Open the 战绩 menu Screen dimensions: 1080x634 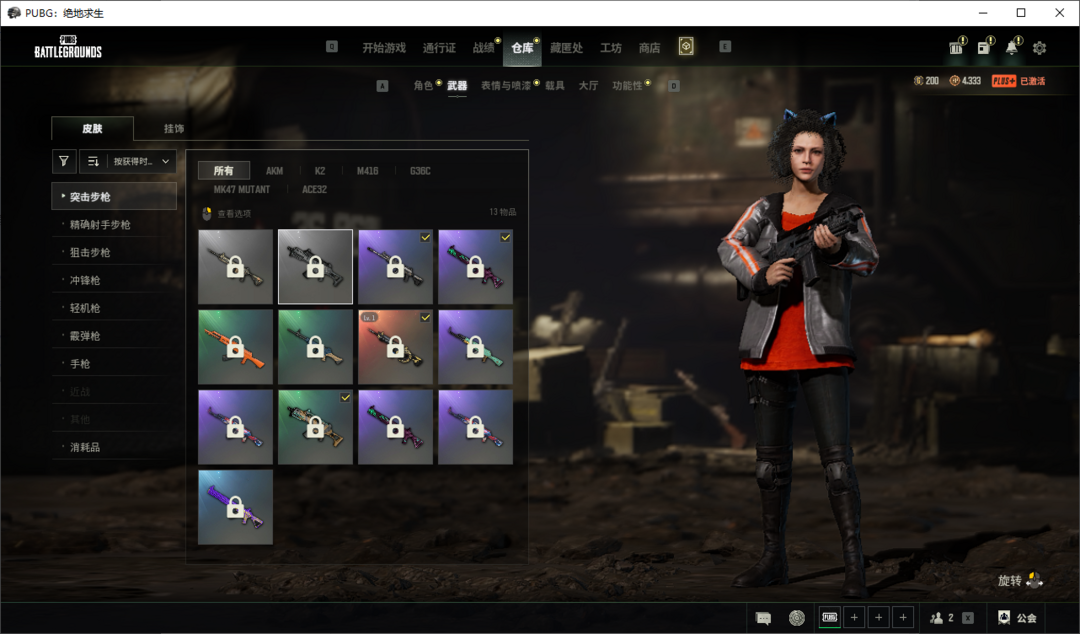pyautogui.click(x=483, y=48)
